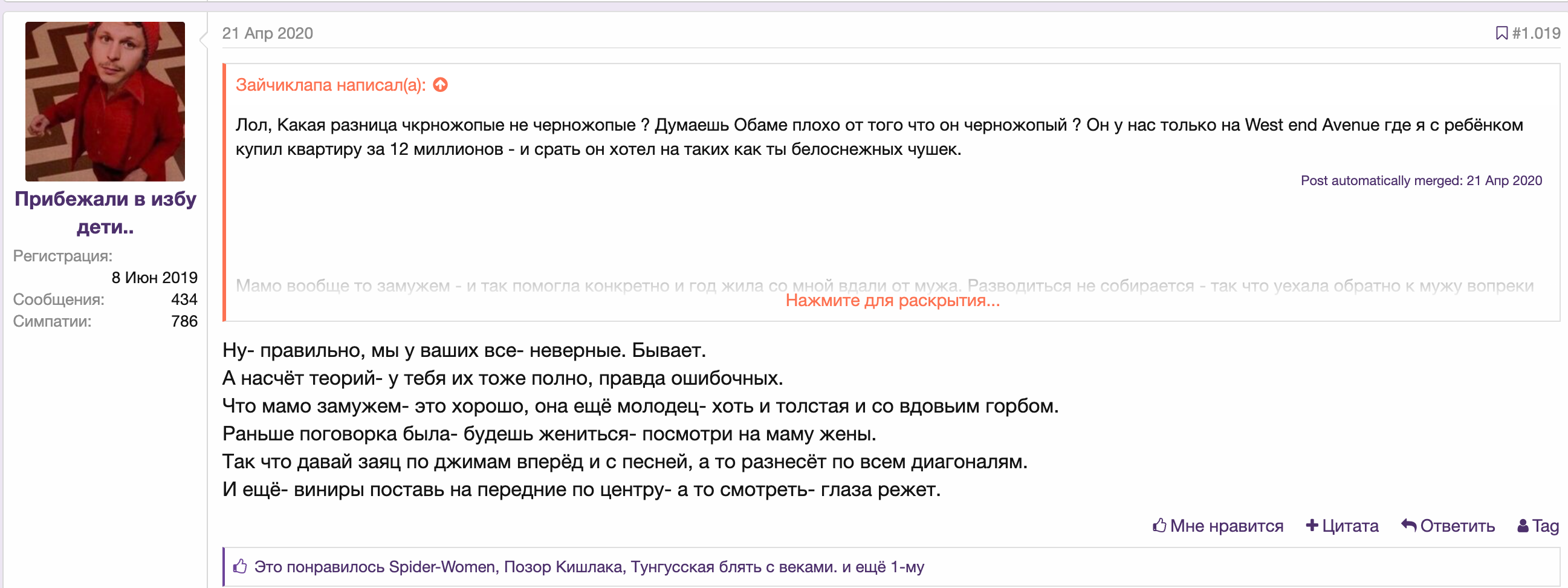
Task: Open the Тунгусская user profile in likes
Action: click(733, 567)
